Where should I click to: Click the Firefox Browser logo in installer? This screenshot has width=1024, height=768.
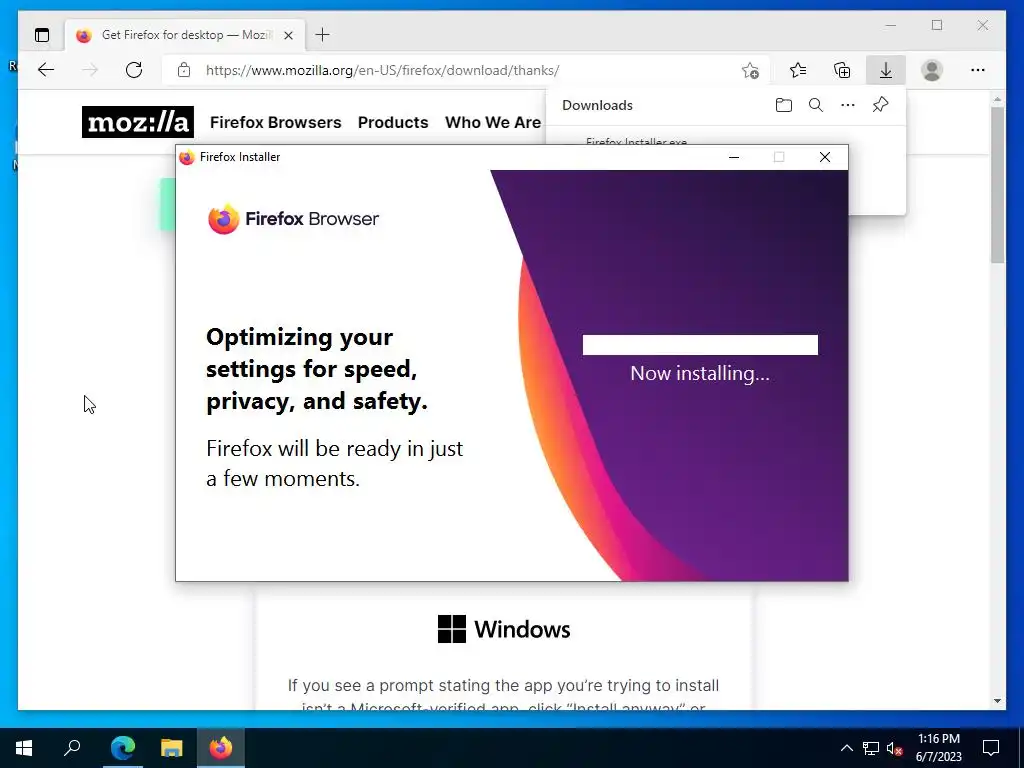tap(293, 219)
